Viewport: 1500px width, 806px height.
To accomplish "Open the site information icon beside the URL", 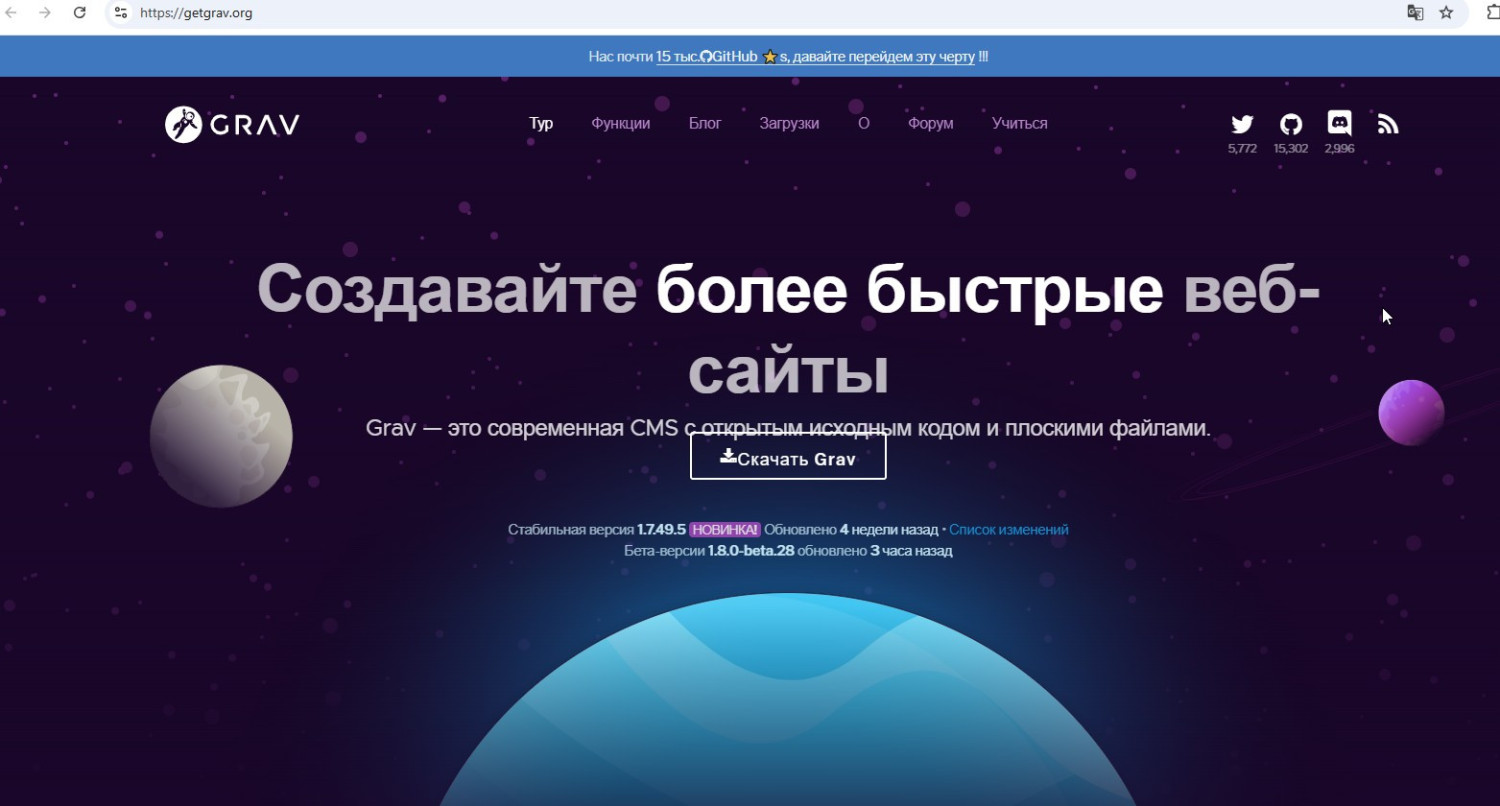I will pos(120,13).
